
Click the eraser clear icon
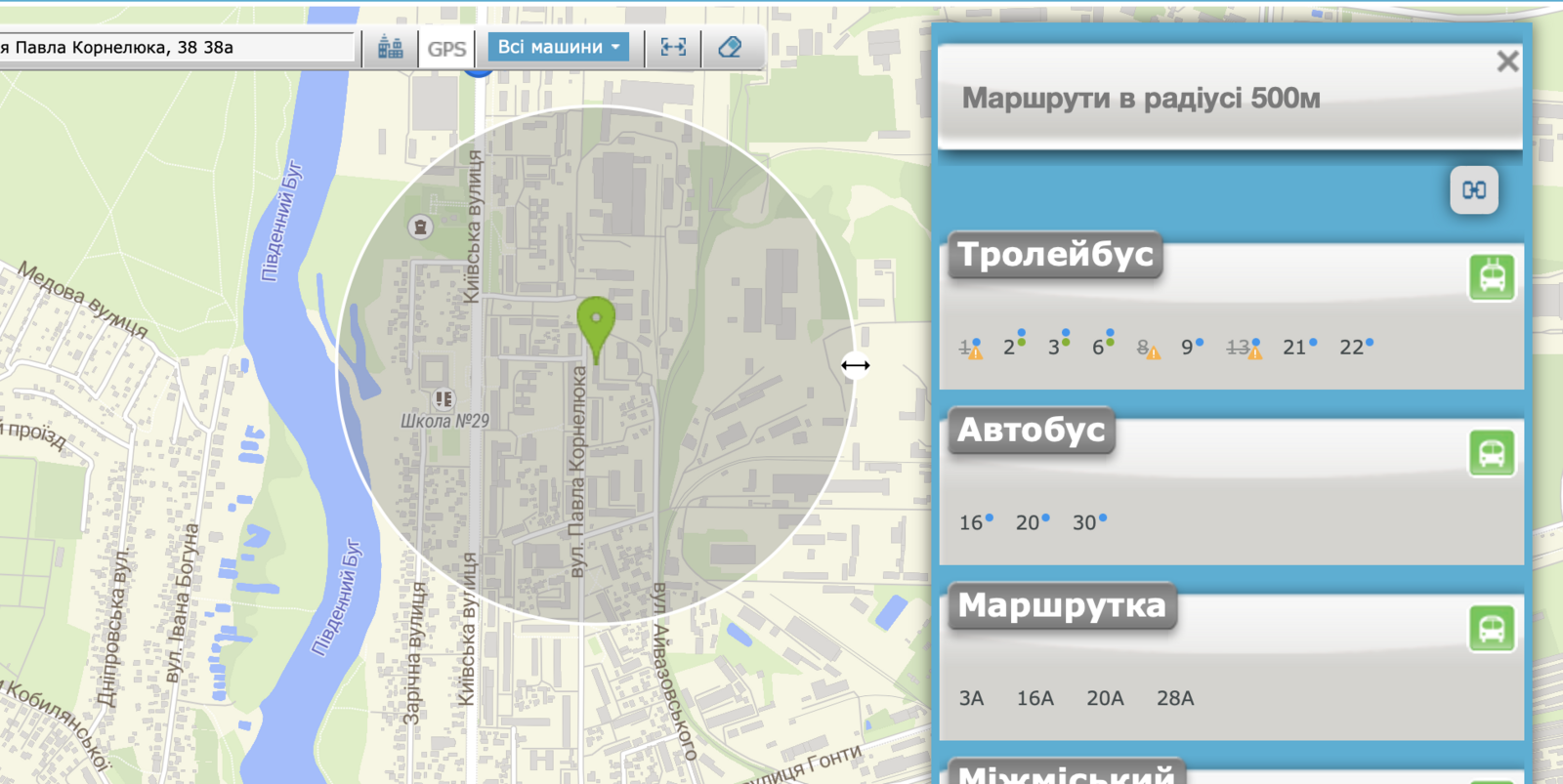pyautogui.click(x=730, y=47)
